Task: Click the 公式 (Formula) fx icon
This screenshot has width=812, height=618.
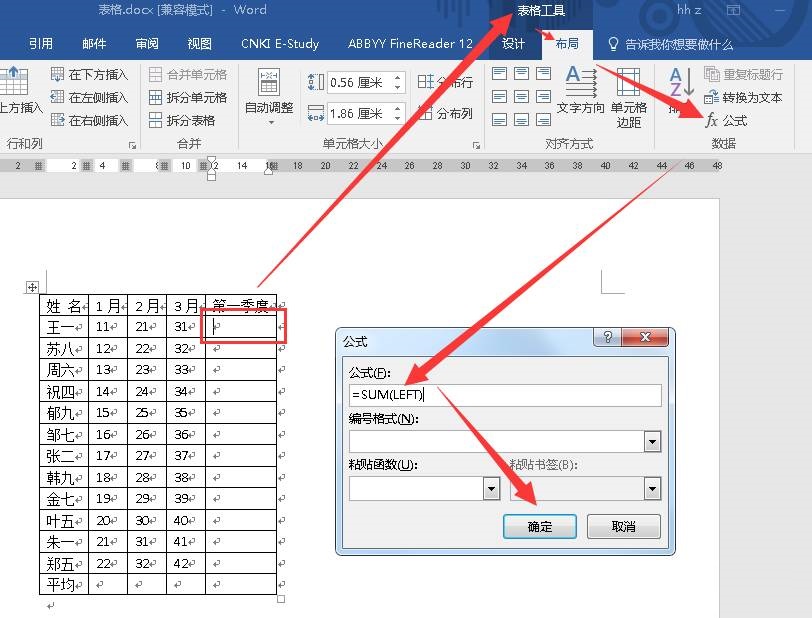Action: (712, 120)
